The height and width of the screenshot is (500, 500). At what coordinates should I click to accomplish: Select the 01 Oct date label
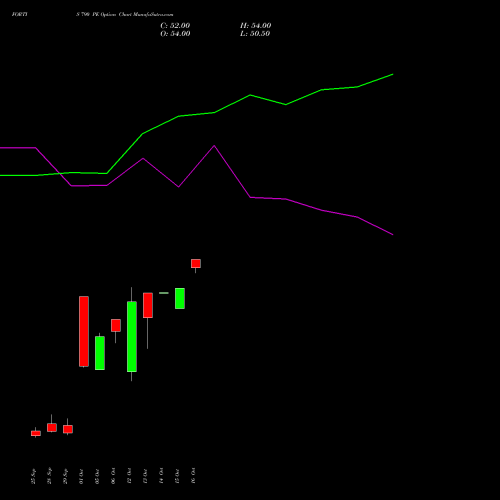81,476
